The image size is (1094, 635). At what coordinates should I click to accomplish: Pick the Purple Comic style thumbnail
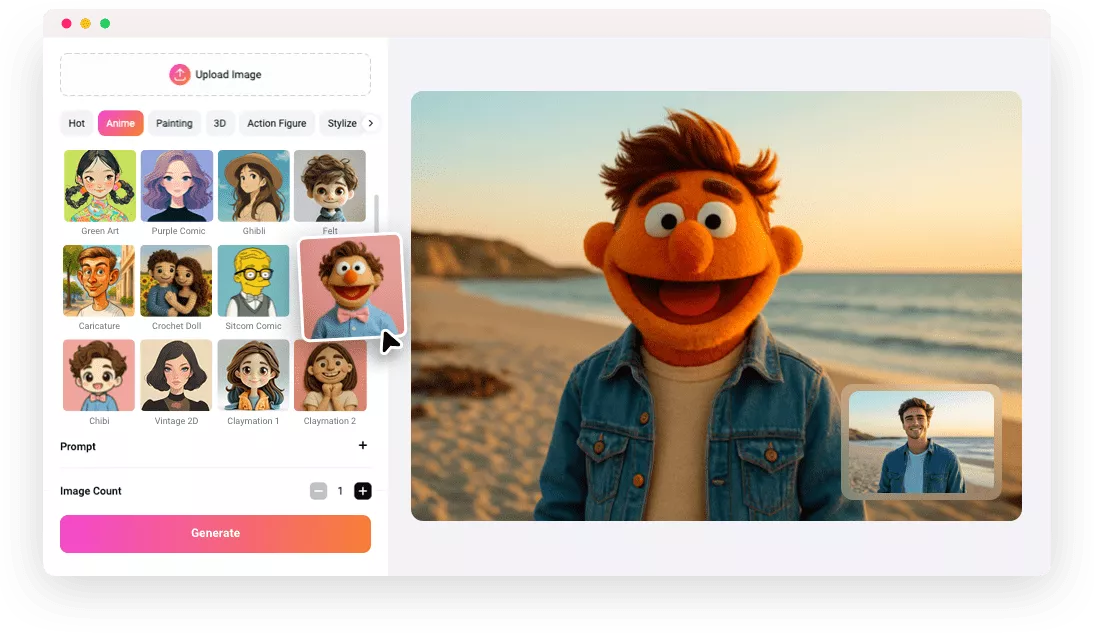pyautogui.click(x=177, y=186)
